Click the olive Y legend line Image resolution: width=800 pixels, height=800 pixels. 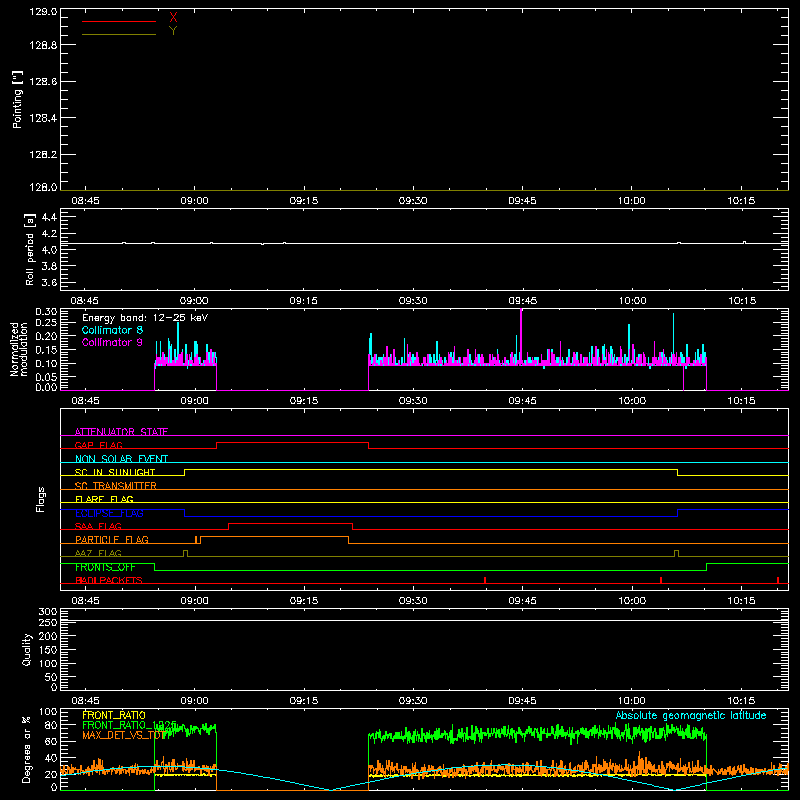click(x=119, y=35)
